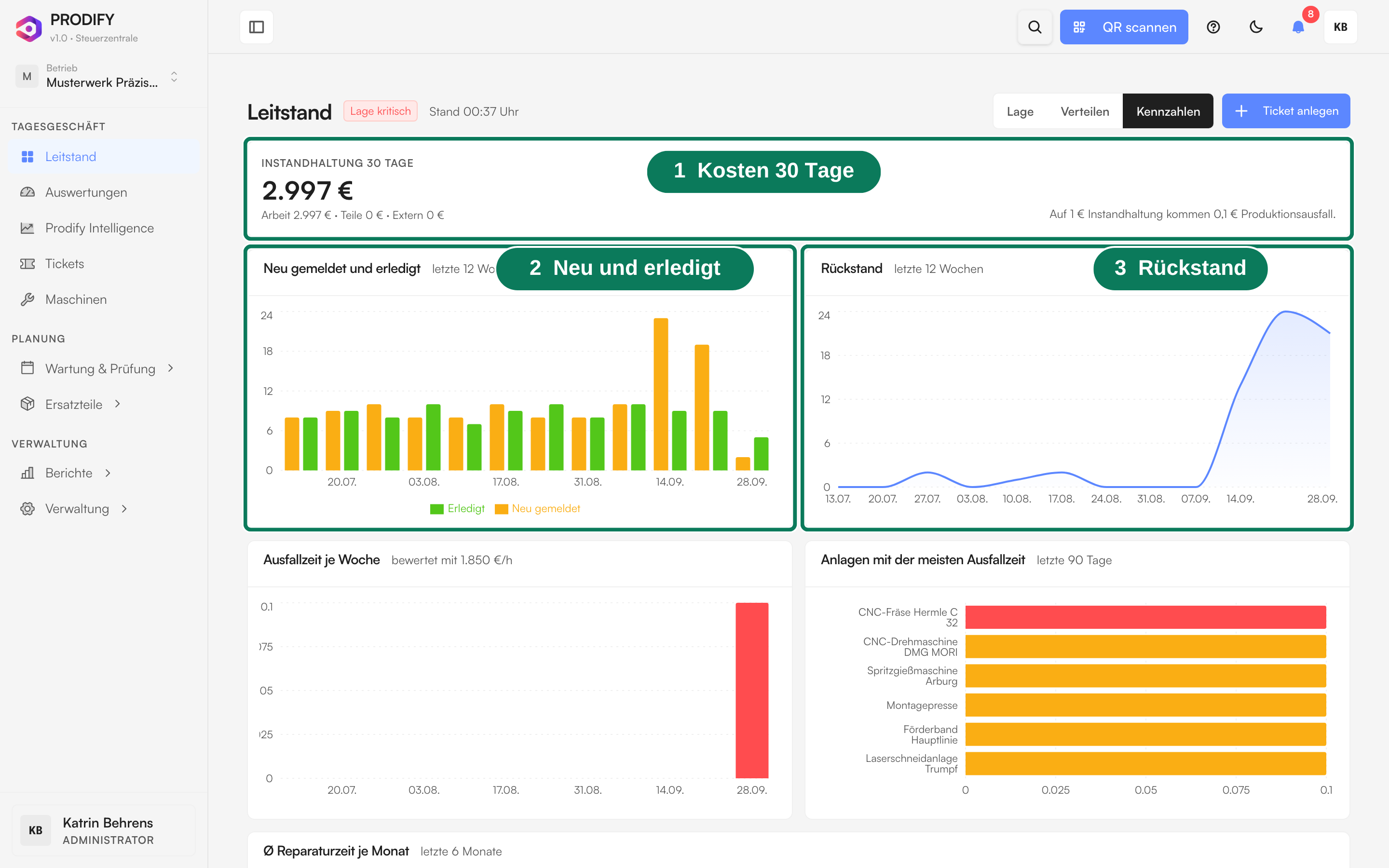Click red Ausfallzeit bar at 28.09.
1389x868 pixels.
click(752, 691)
